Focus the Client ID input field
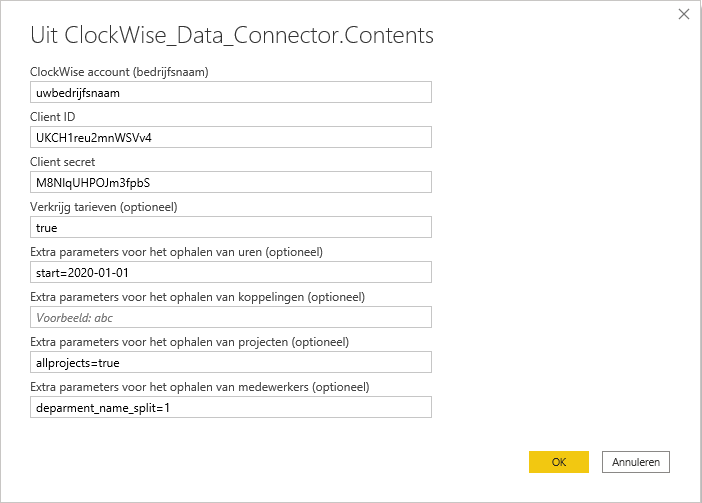The width and height of the screenshot is (702, 503). [x=231, y=137]
